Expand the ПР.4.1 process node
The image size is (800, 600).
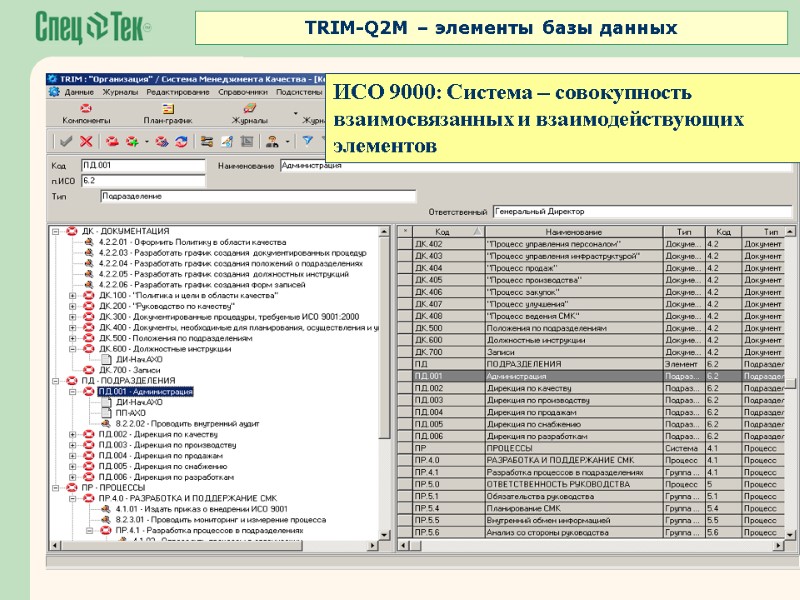tap(91, 530)
